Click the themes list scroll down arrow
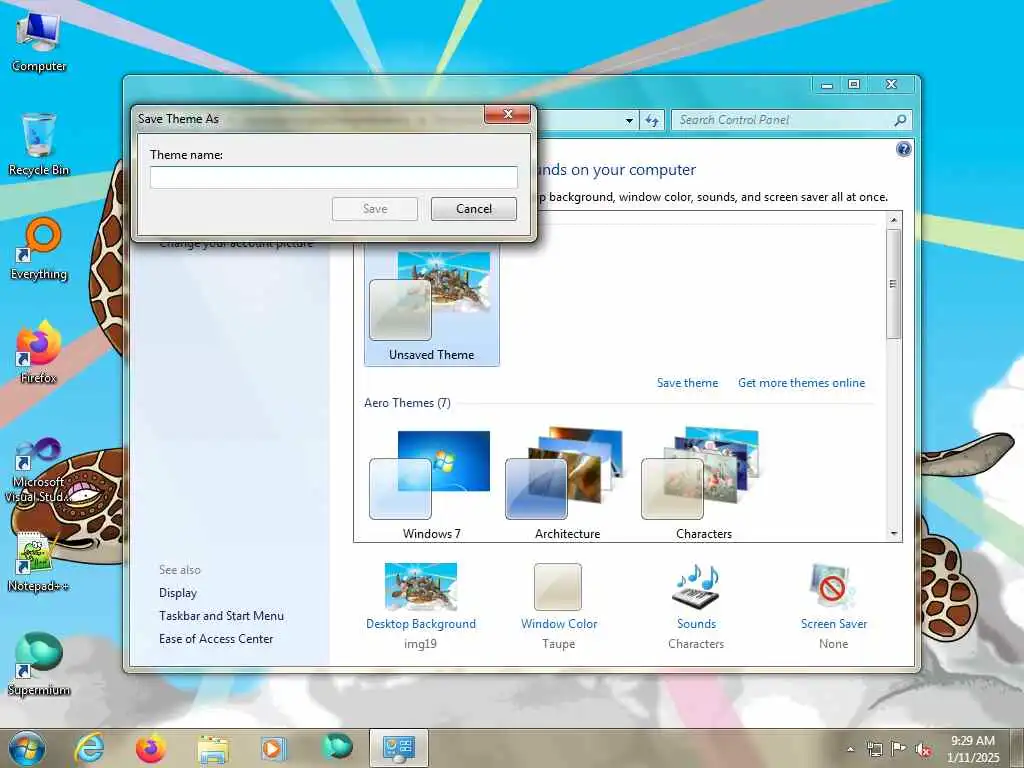1024x768 pixels. (x=894, y=534)
